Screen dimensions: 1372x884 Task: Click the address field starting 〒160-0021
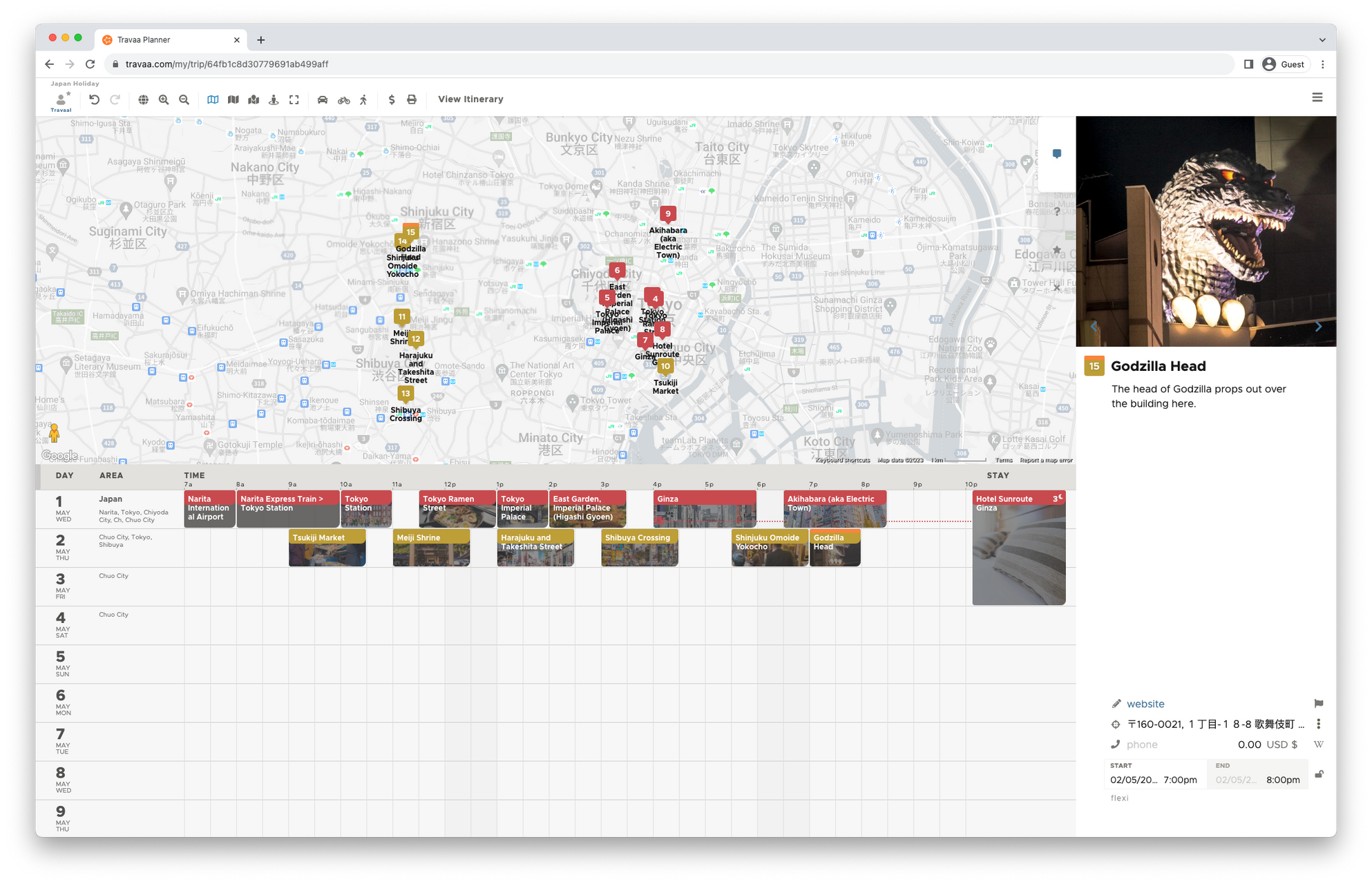[x=1216, y=724]
